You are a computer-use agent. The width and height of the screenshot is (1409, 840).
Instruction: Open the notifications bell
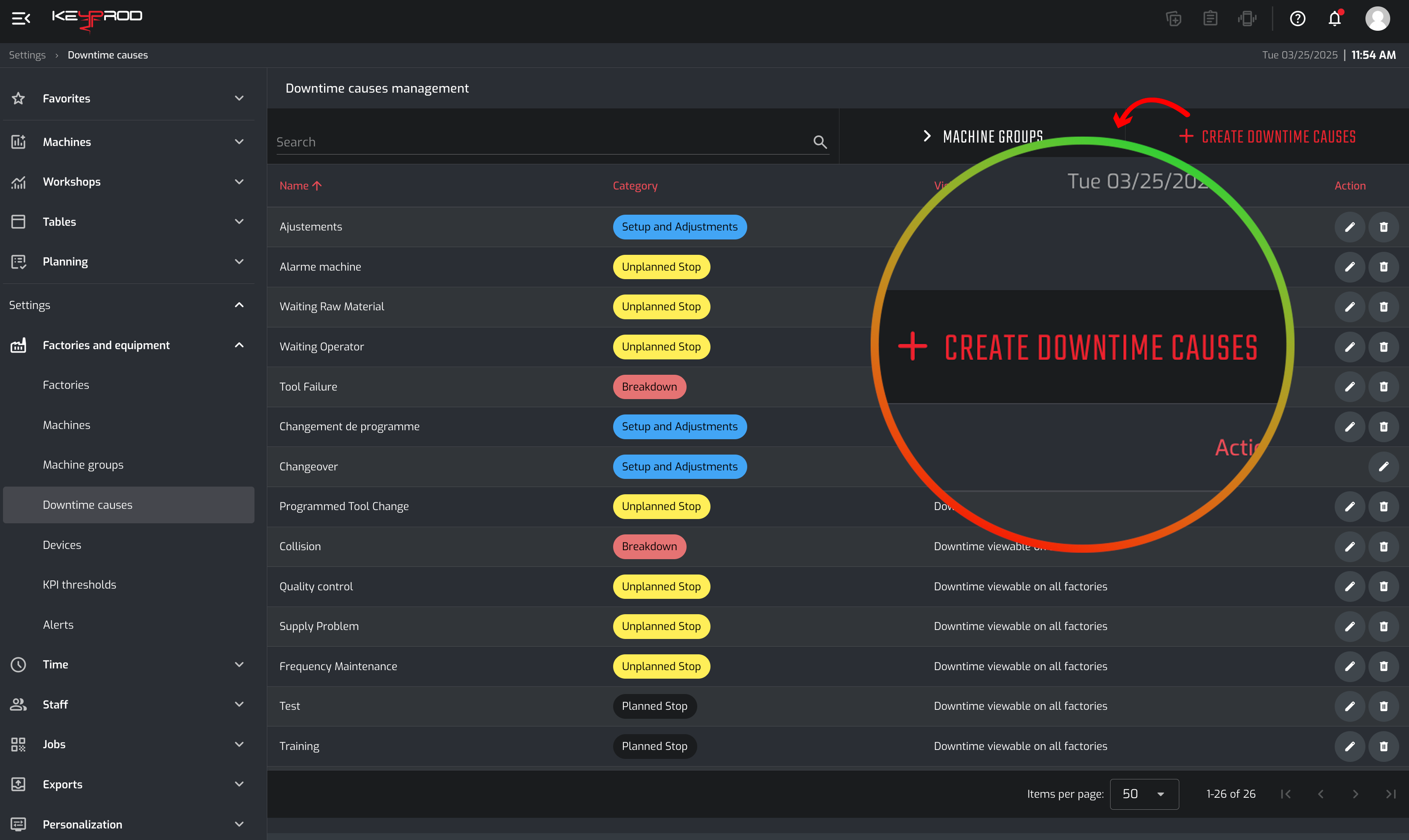click(1335, 19)
